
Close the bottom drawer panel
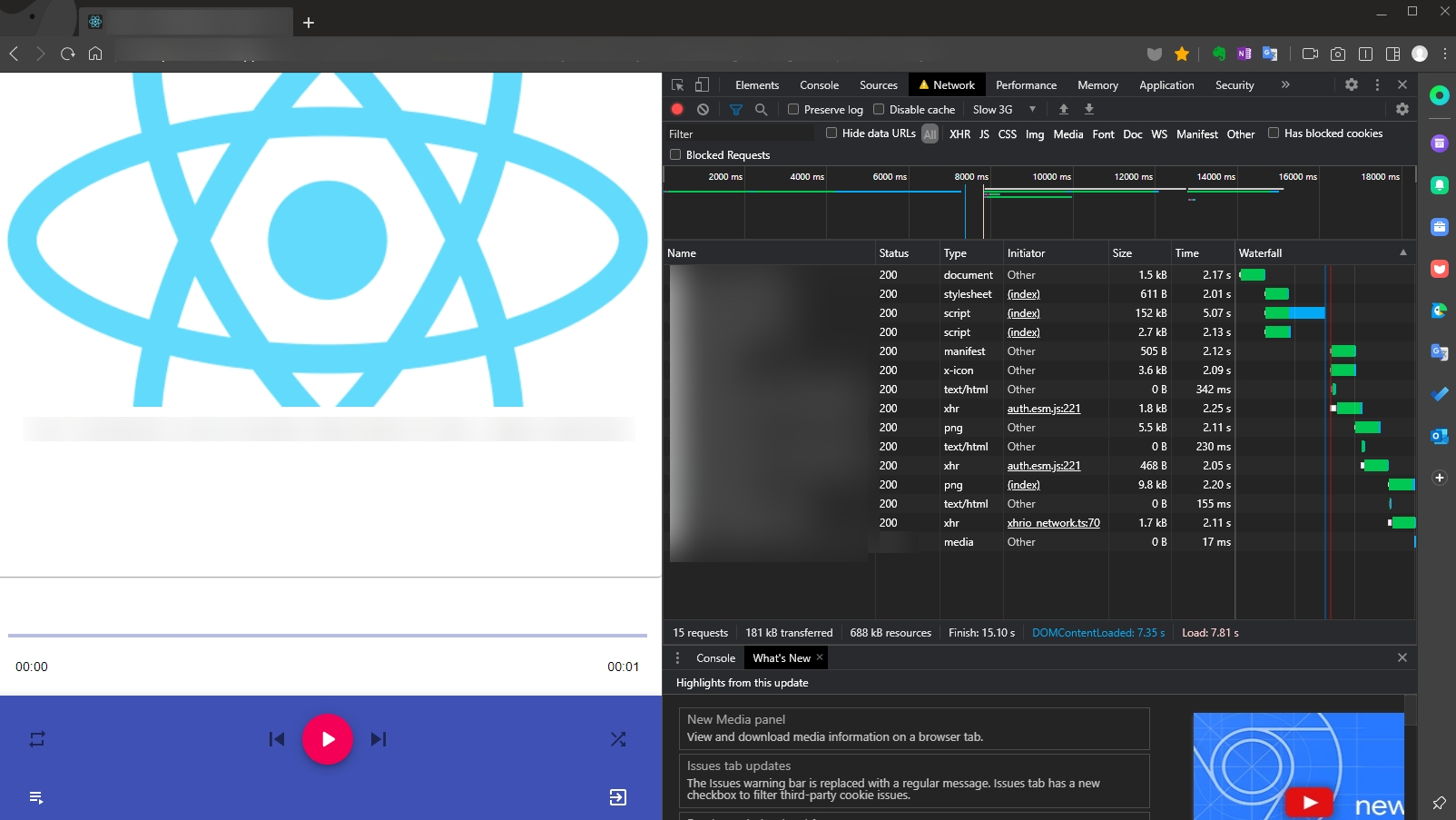(1402, 657)
